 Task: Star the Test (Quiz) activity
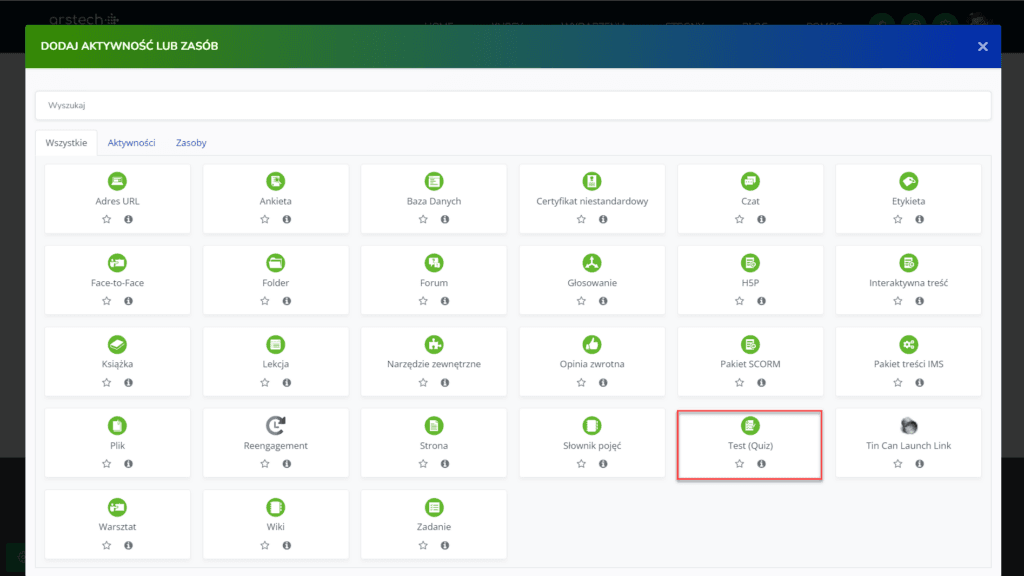pyautogui.click(x=739, y=464)
